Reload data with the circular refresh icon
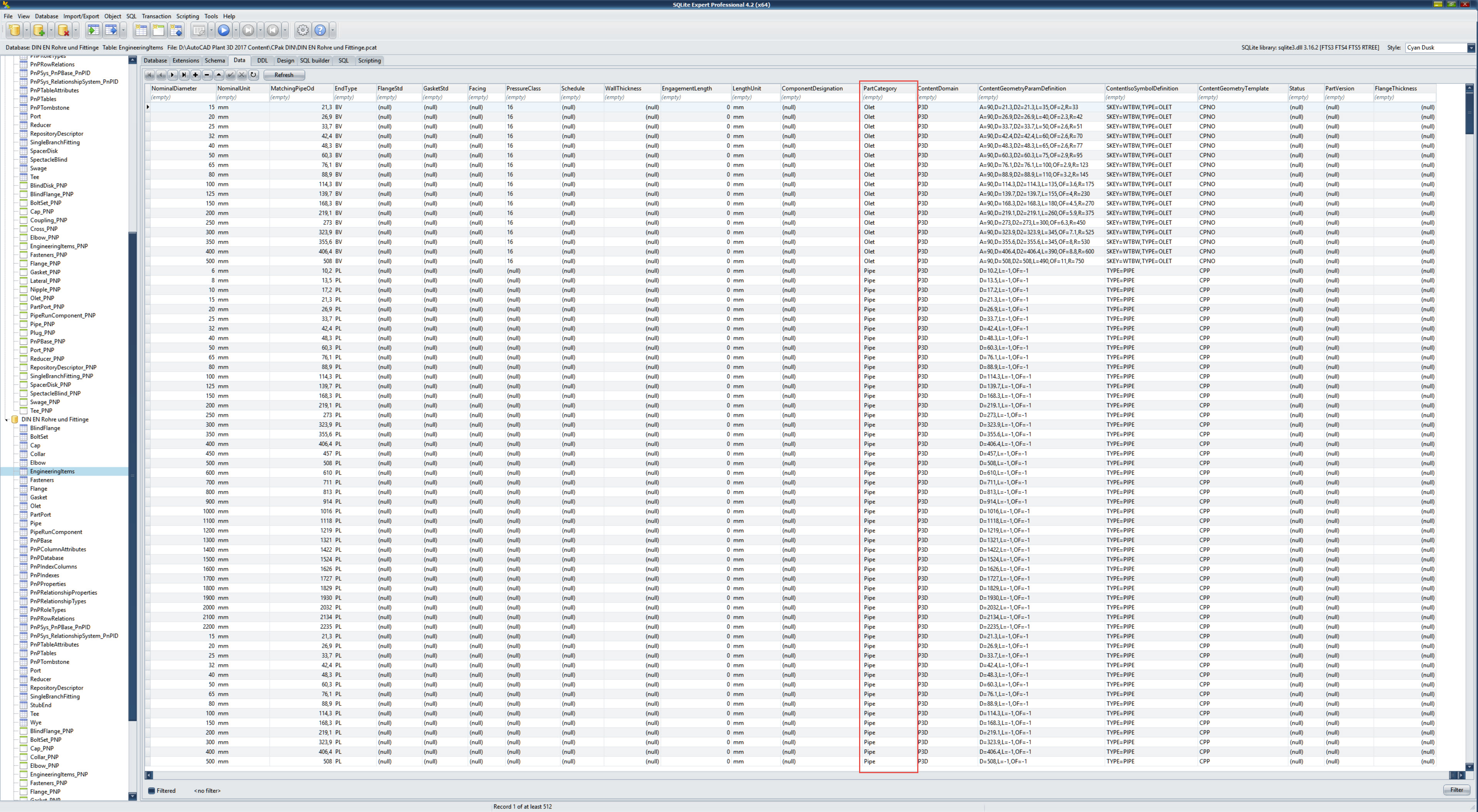 (254, 75)
